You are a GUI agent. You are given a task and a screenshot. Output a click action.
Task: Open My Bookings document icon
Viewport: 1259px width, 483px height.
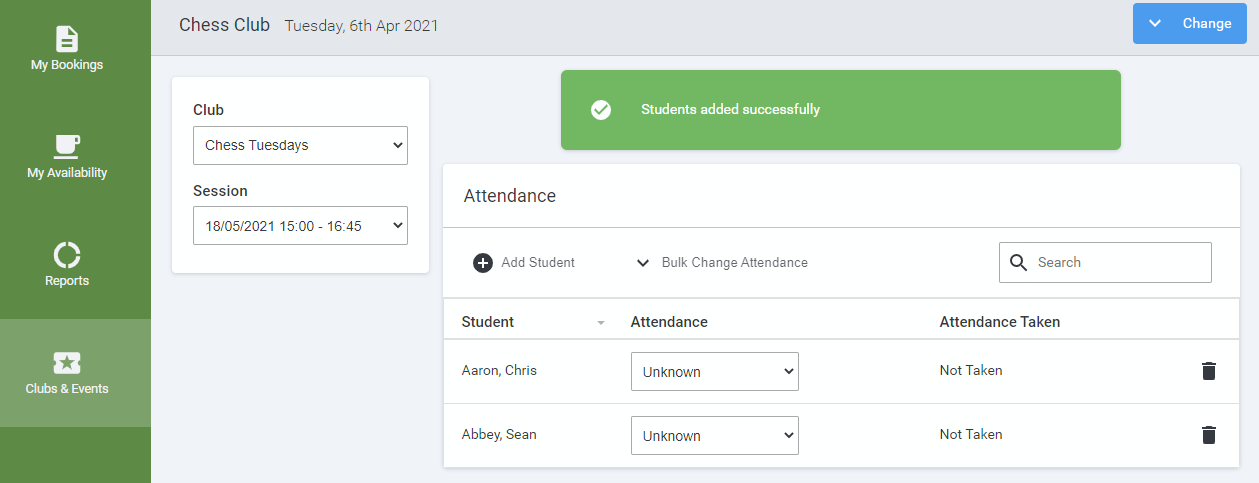pyautogui.click(x=67, y=39)
